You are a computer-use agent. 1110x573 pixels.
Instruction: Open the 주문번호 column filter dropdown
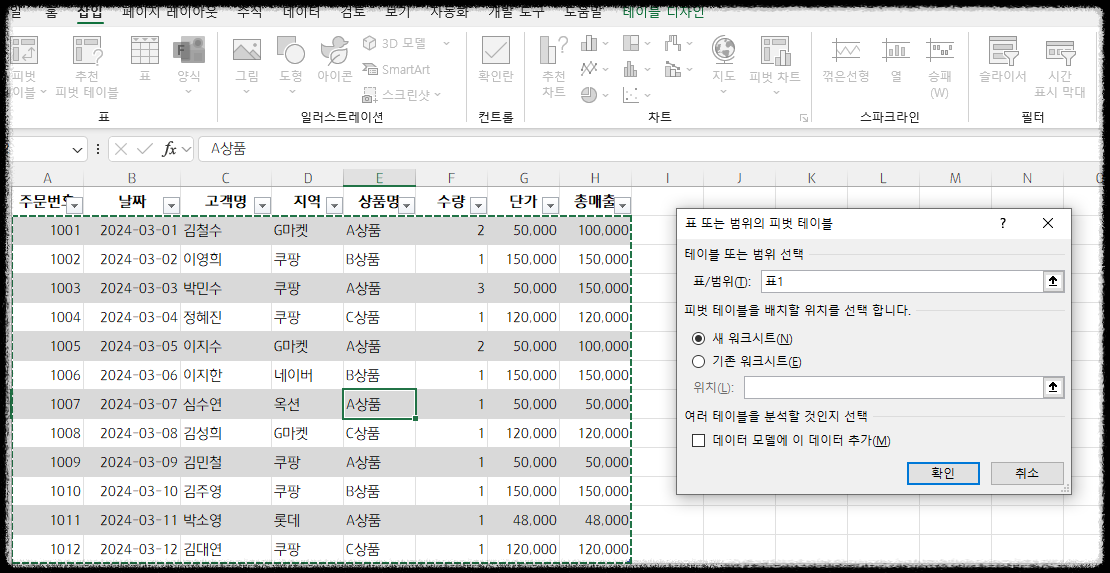(x=74, y=205)
